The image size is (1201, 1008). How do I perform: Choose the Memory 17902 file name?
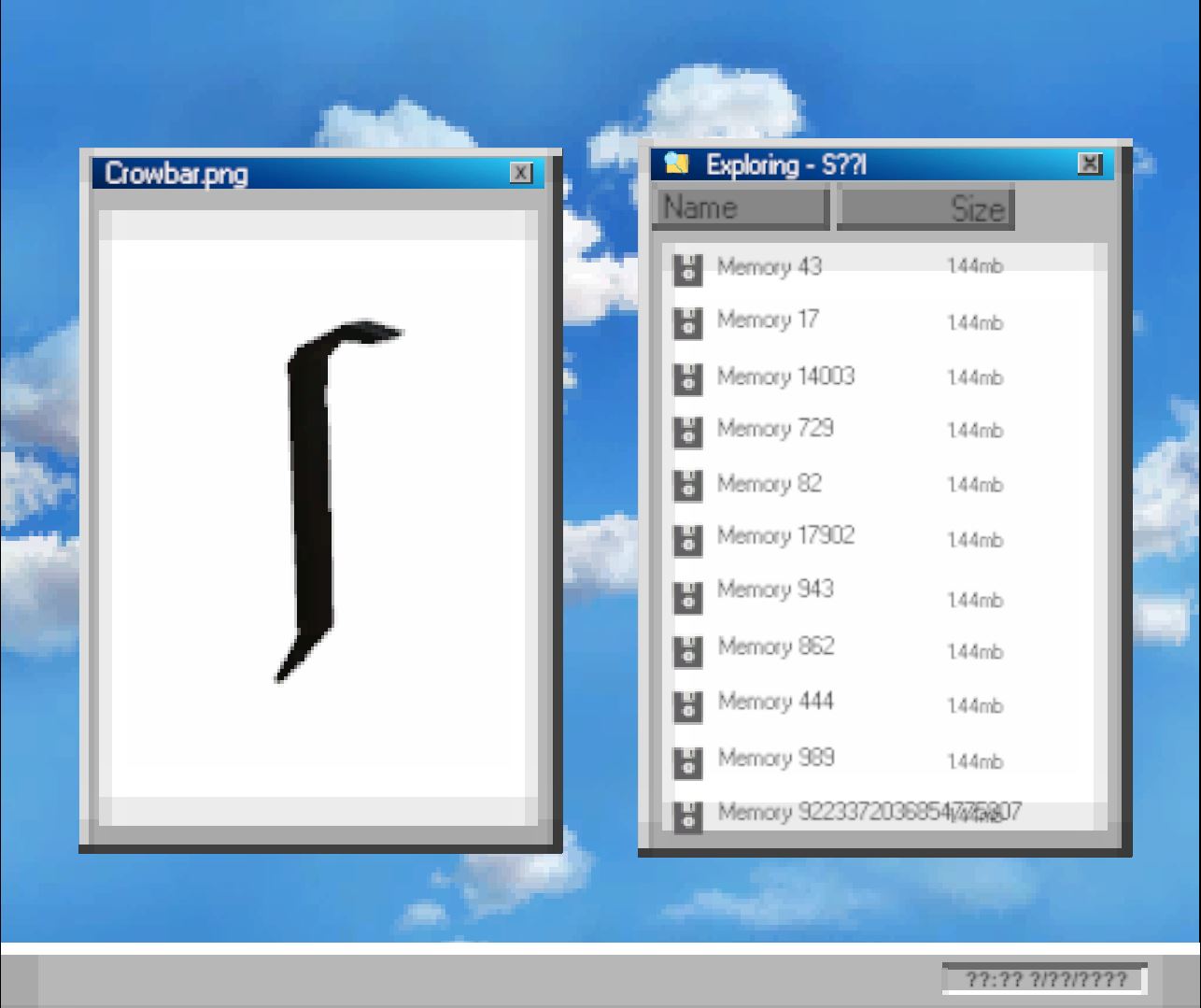[x=785, y=536]
